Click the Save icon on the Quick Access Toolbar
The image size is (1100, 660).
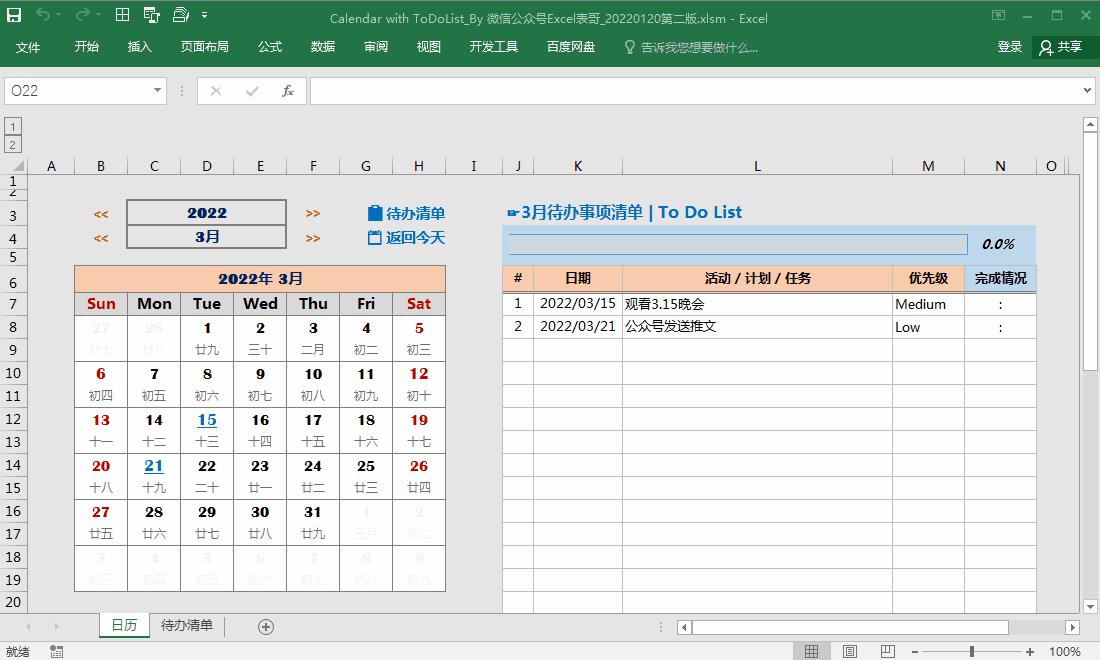coord(14,15)
